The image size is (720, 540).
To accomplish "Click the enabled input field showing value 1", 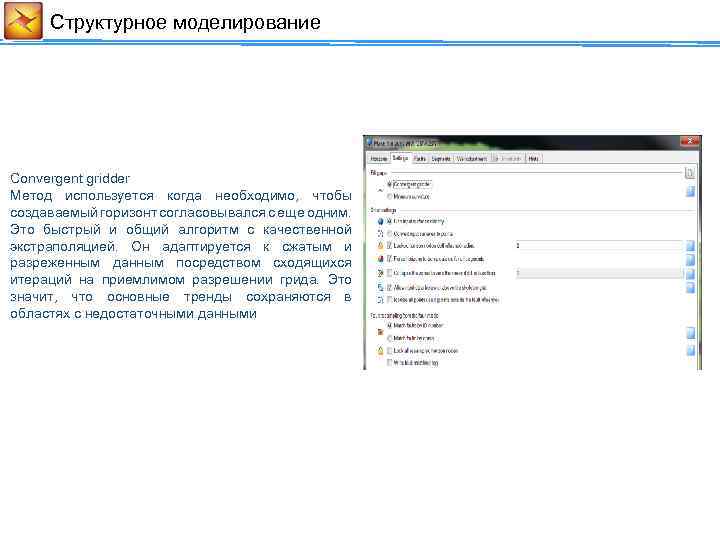I will pyautogui.click(x=599, y=246).
